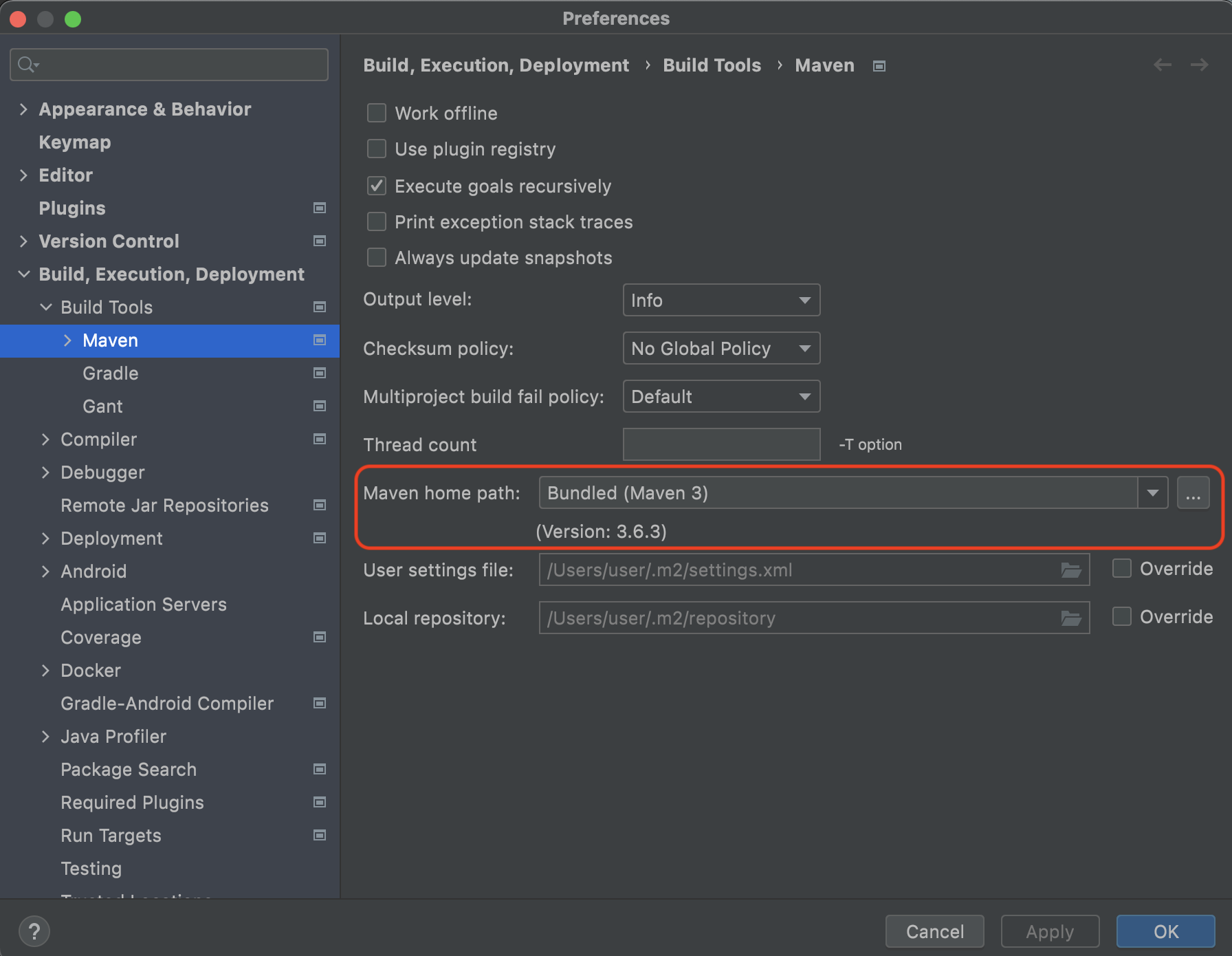Check Override for the local repository

(x=1122, y=616)
